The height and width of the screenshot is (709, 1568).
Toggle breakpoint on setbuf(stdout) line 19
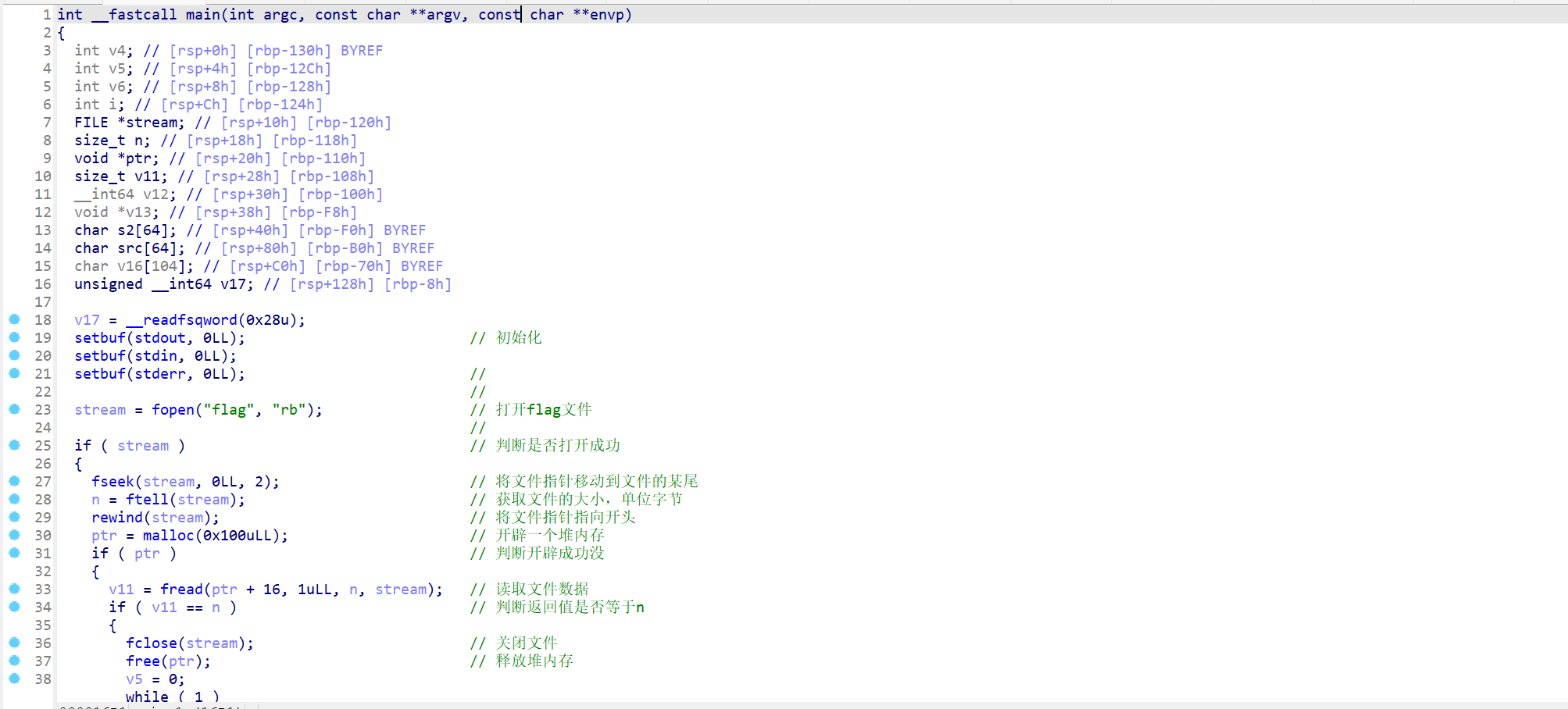14,337
